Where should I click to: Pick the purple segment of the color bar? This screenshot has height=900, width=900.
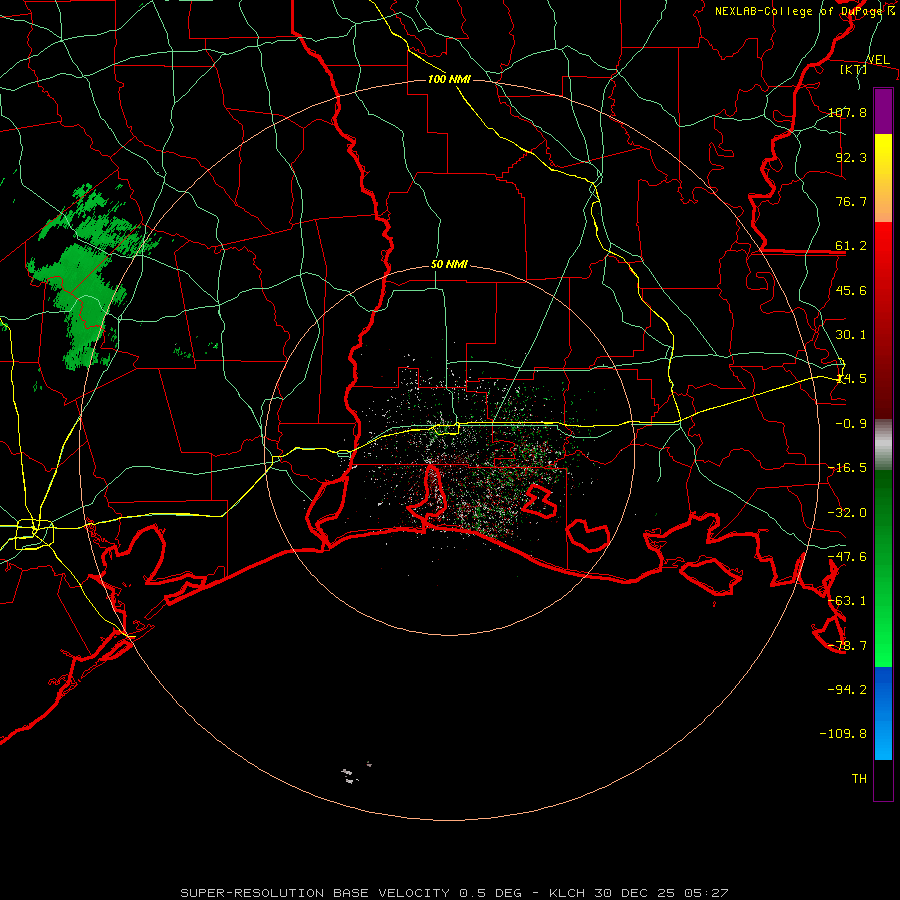[x=883, y=112]
